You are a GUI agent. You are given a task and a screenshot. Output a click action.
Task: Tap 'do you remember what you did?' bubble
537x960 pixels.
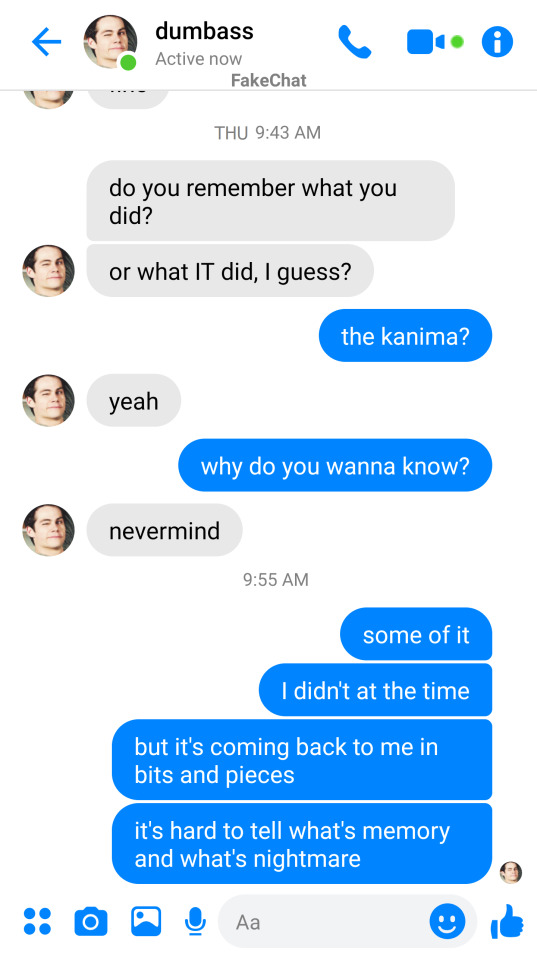pos(271,201)
